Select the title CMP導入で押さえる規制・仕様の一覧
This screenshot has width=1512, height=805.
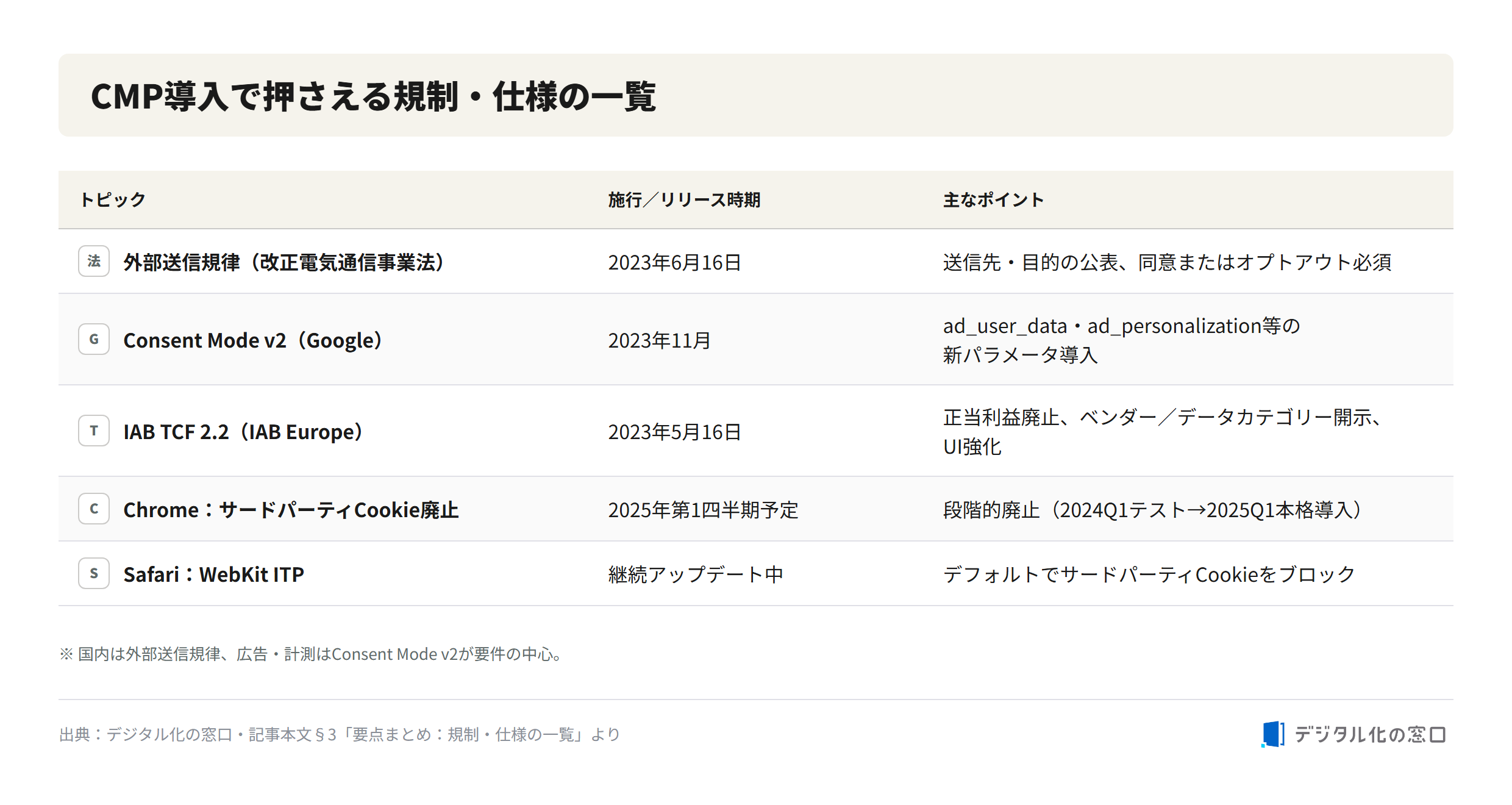pyautogui.click(x=373, y=96)
